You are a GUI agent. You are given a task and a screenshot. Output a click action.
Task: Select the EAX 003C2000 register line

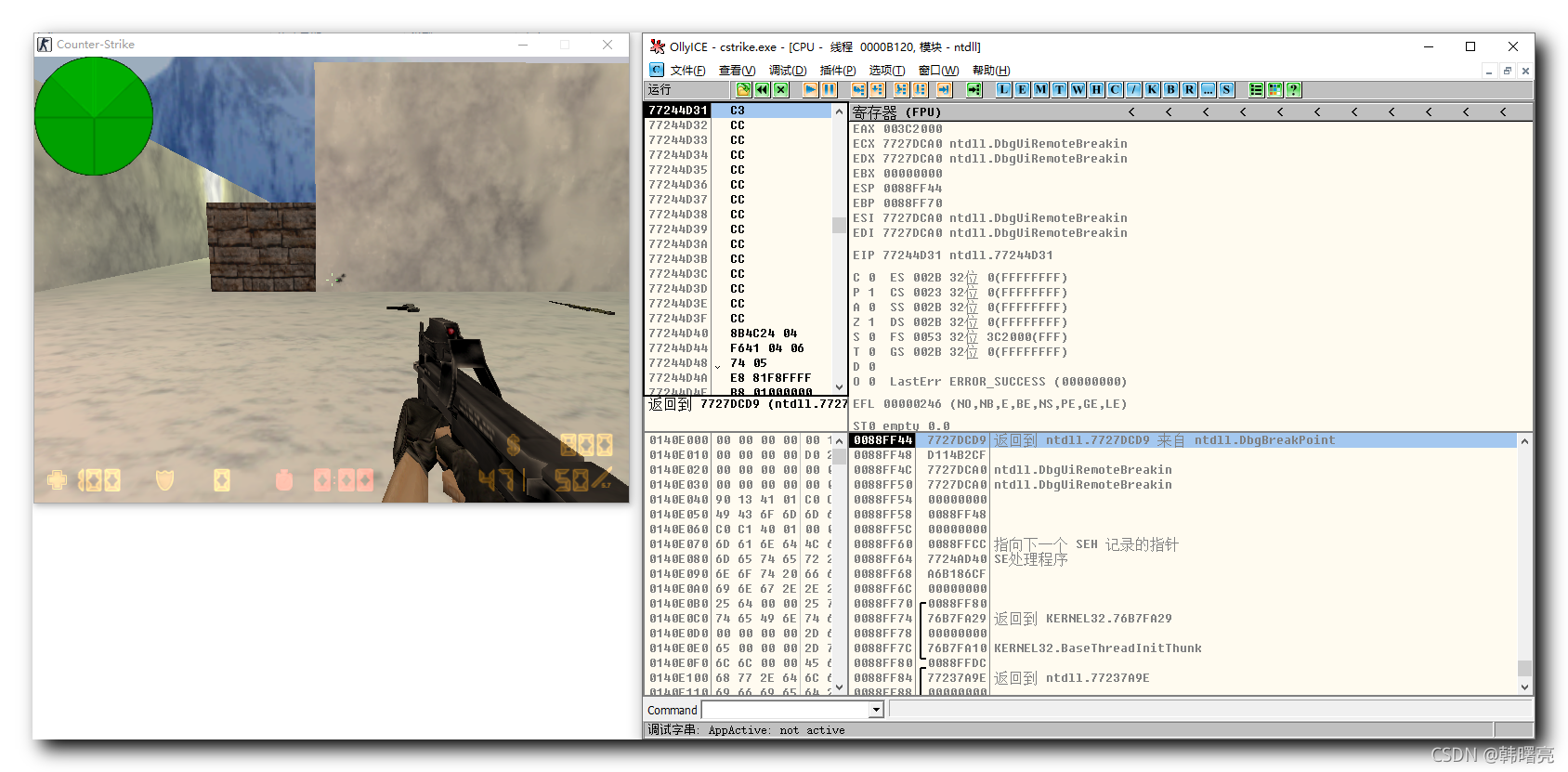(897, 129)
